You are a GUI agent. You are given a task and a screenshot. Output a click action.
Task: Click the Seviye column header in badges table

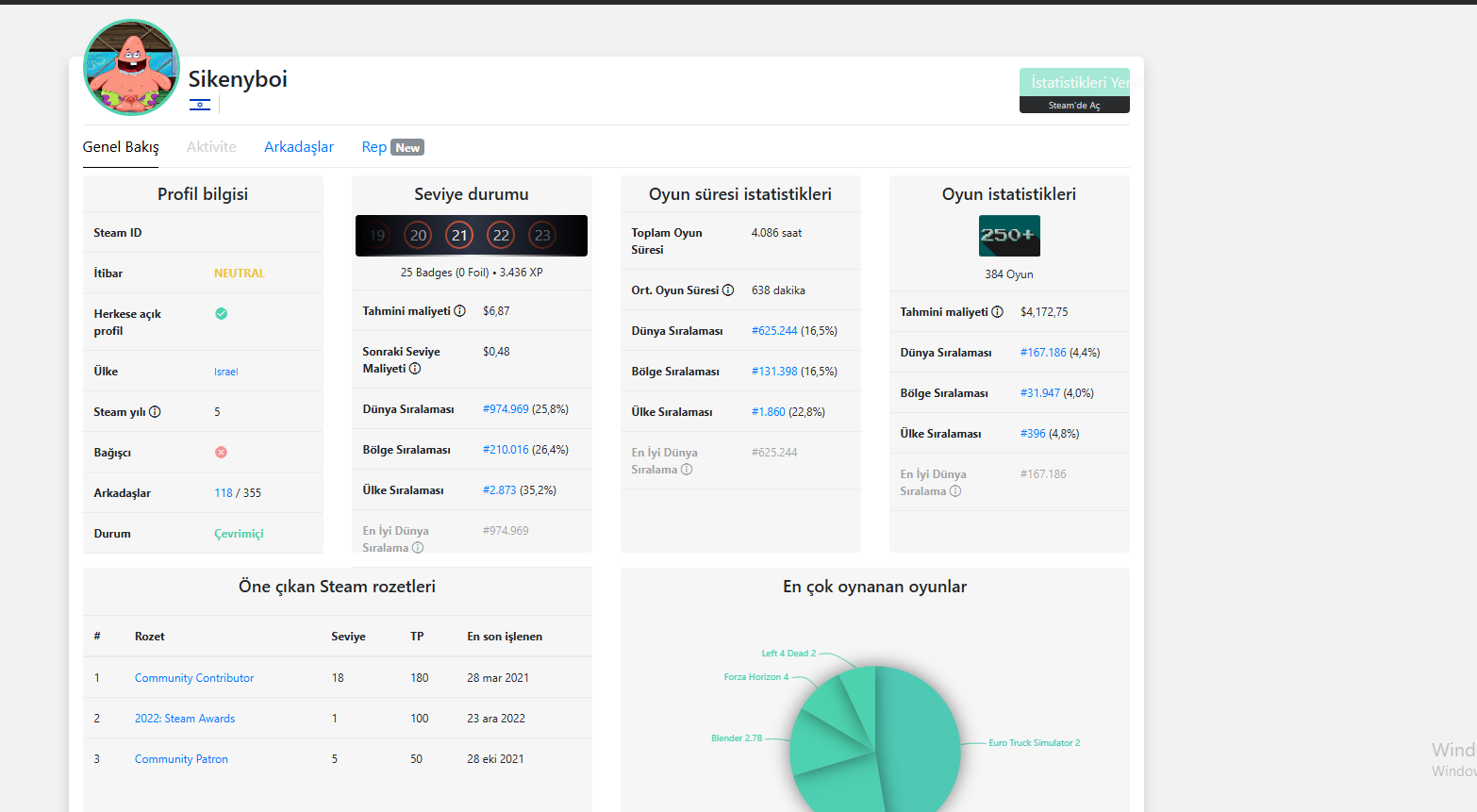tap(348, 637)
